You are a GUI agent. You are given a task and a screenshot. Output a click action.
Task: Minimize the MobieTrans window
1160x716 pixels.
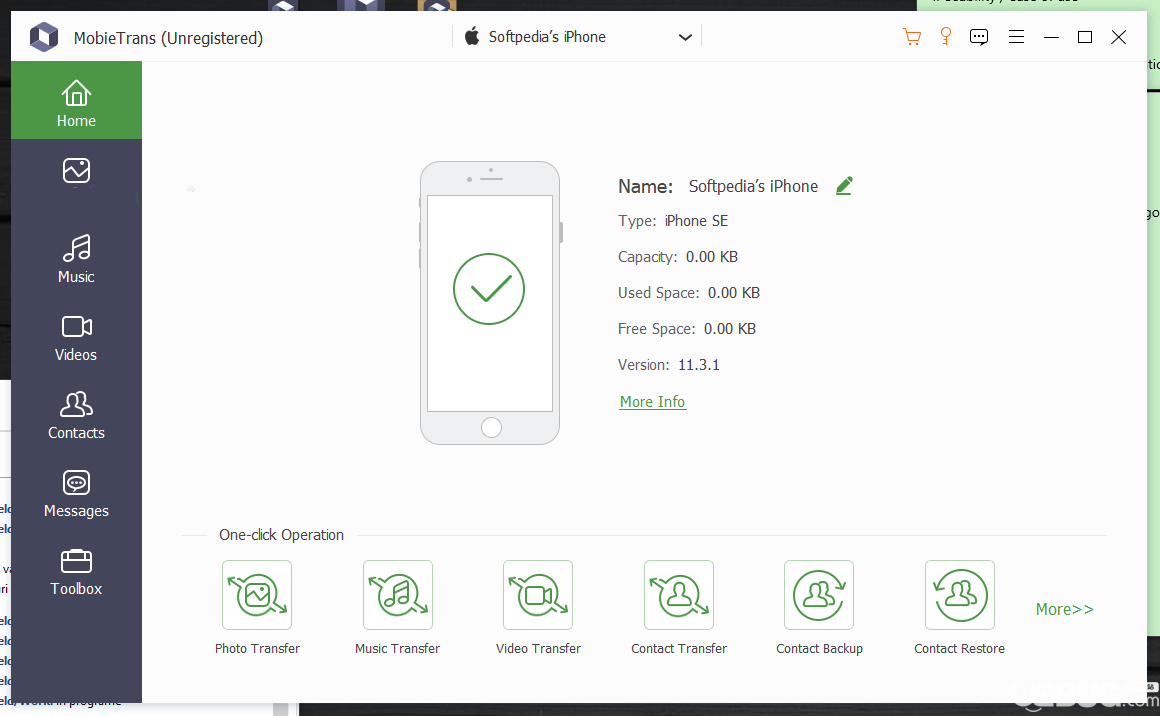click(1051, 37)
